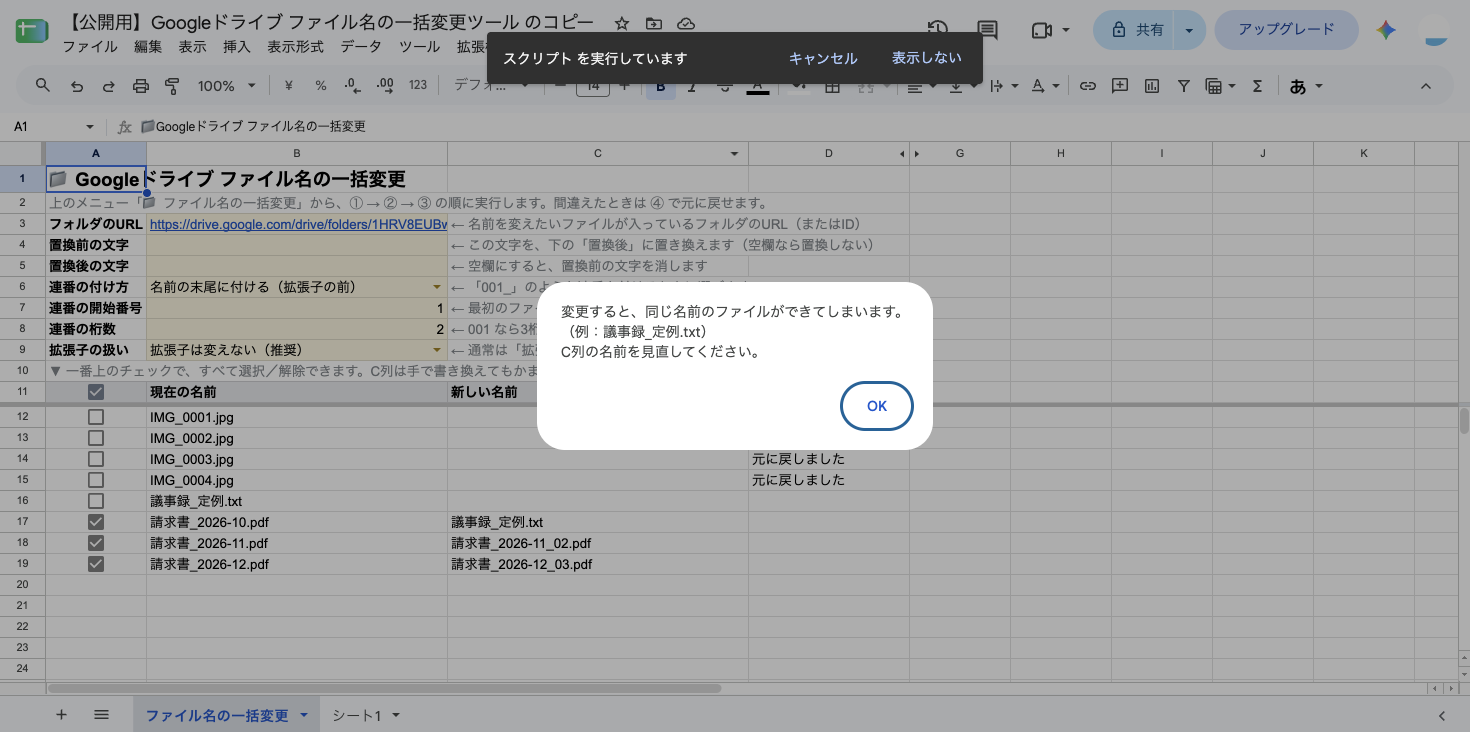Decrease decimal places

tap(352, 86)
